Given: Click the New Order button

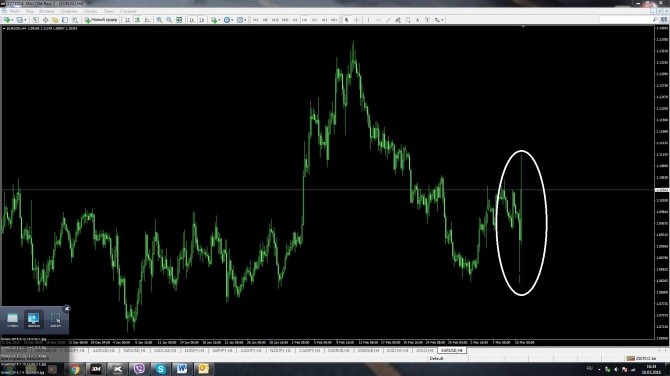Looking at the screenshot, I should pyautogui.click(x=101, y=20).
